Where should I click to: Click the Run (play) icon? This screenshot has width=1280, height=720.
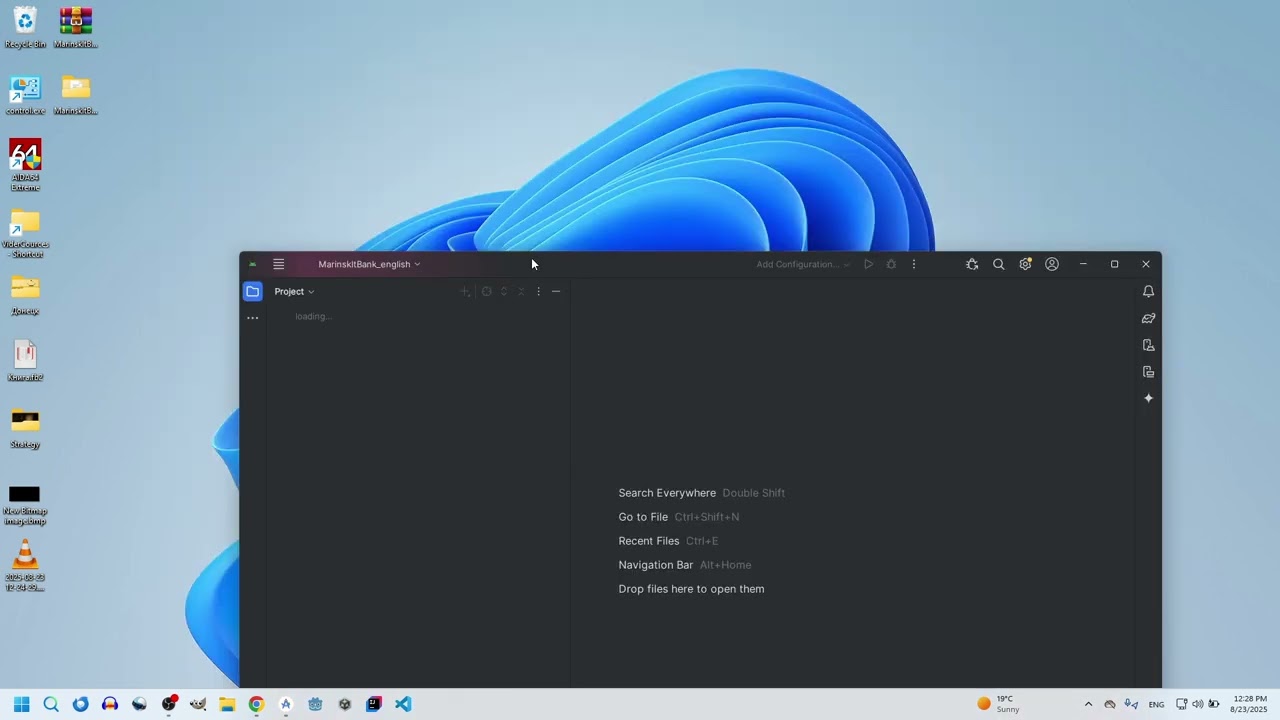[868, 264]
